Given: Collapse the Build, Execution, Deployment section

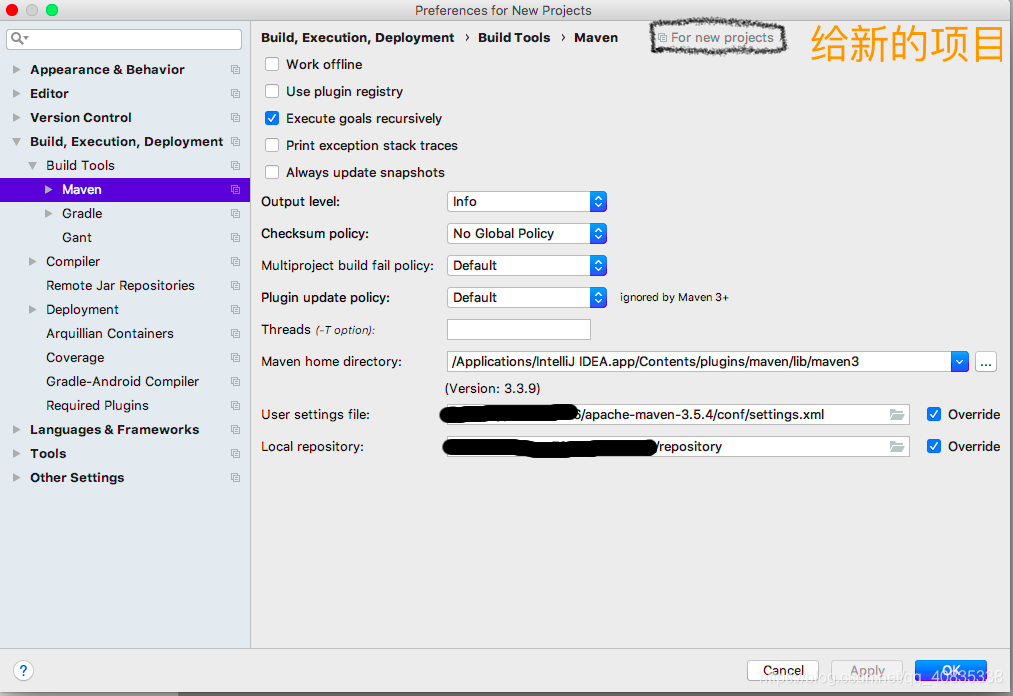Looking at the screenshot, I should 17,142.
